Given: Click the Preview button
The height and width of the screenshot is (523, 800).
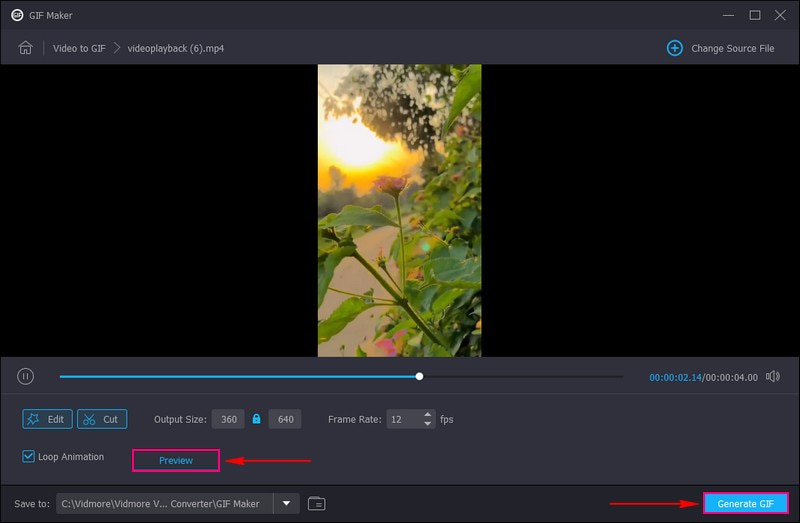Looking at the screenshot, I should click(176, 460).
